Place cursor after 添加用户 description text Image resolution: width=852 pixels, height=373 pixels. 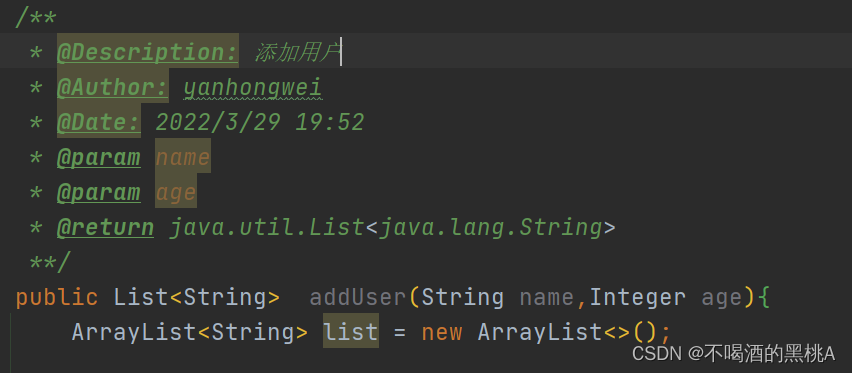[x=341, y=53]
